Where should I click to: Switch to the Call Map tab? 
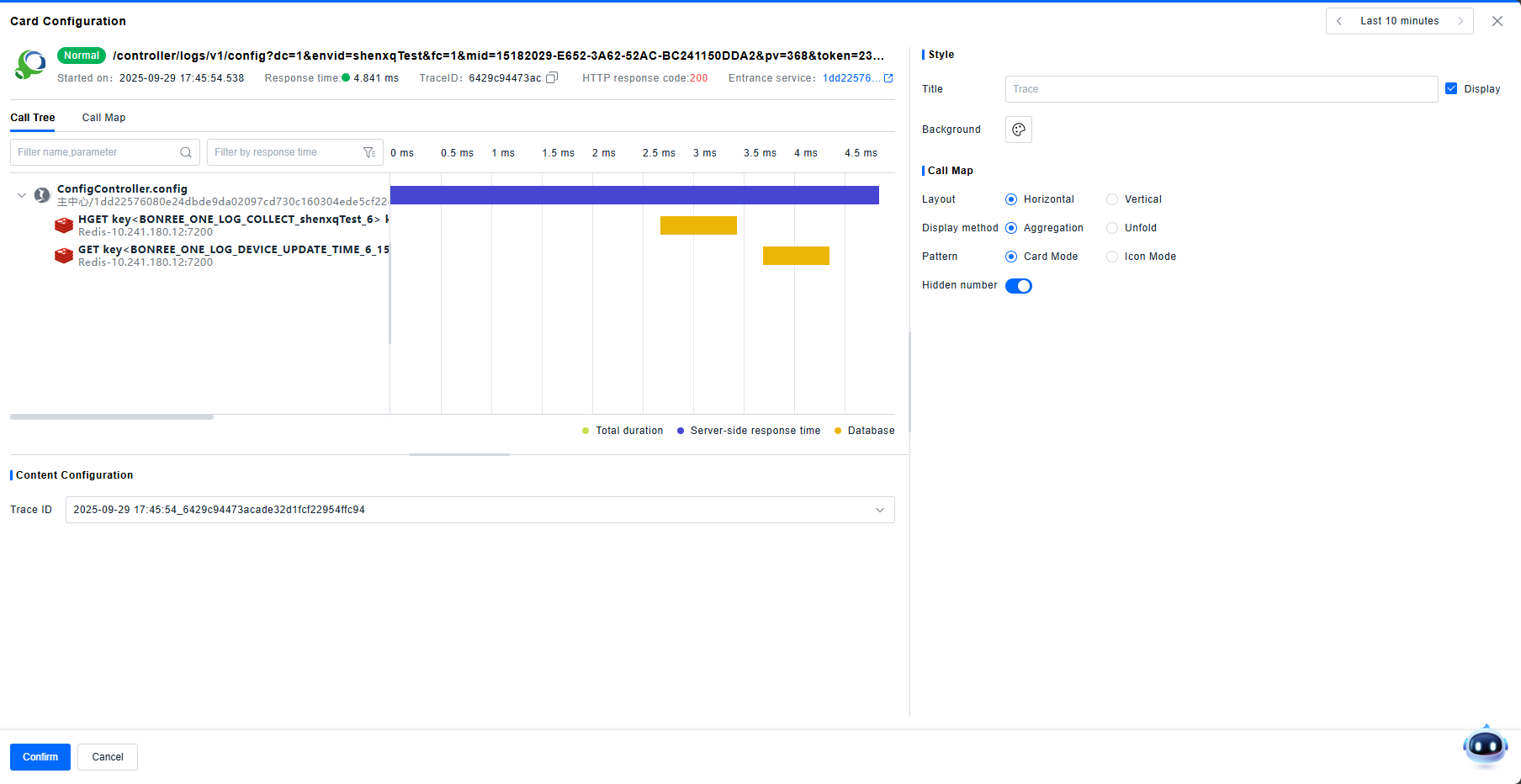click(103, 118)
